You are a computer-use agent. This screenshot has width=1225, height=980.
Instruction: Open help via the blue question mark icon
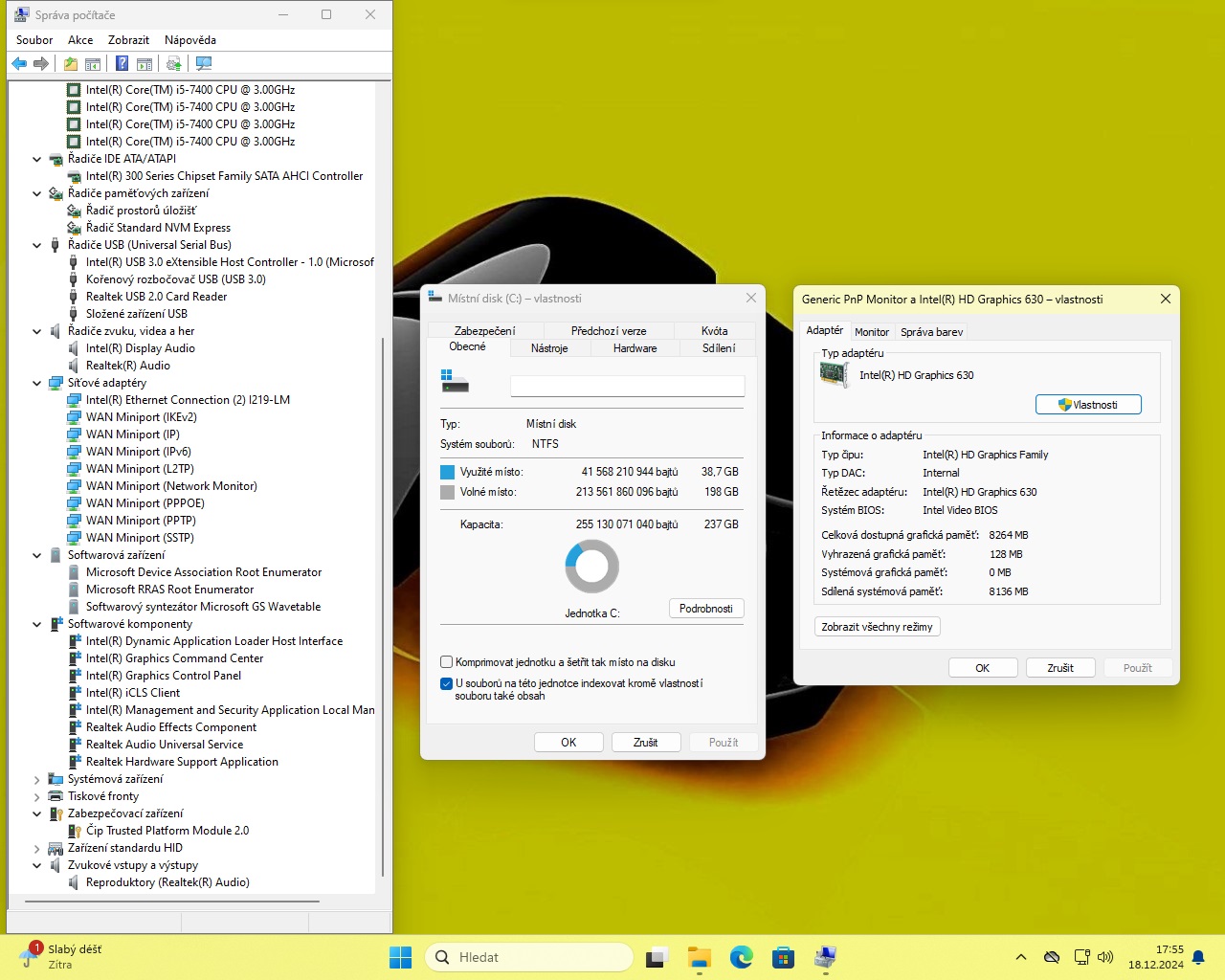[122, 64]
